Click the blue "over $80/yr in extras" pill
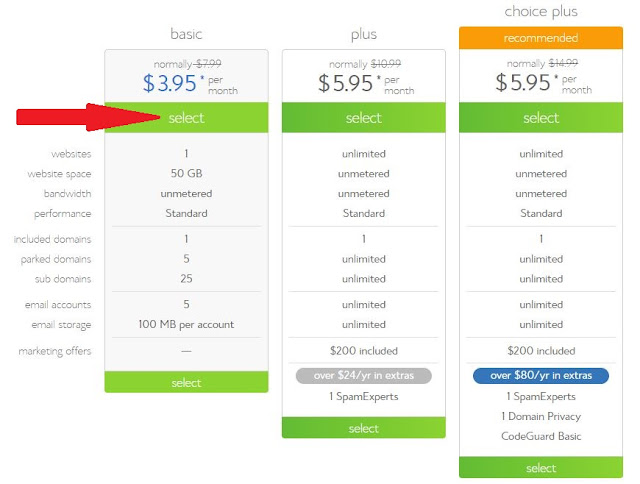640x484 pixels. 541,376
